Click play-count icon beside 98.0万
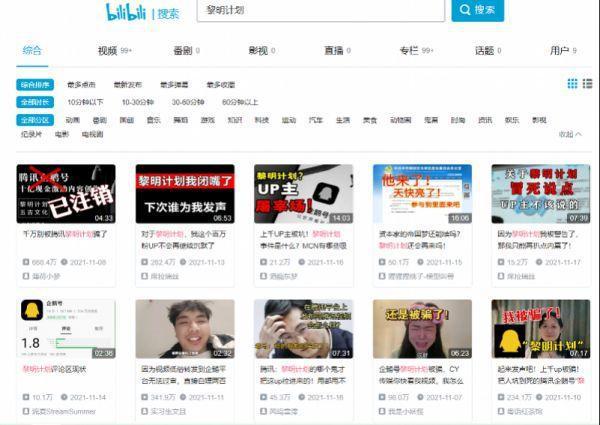Image resolution: width=600 pixels, height=425 pixels. tap(382, 397)
